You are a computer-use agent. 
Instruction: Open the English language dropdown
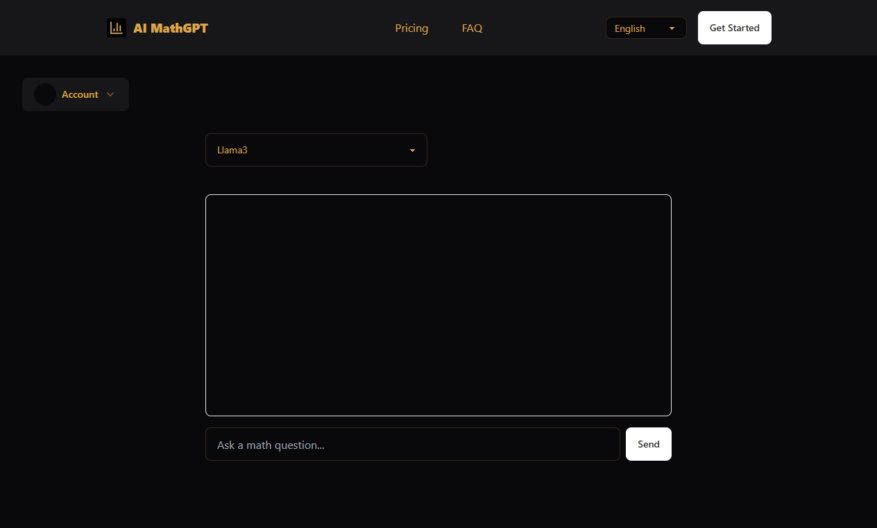(646, 28)
